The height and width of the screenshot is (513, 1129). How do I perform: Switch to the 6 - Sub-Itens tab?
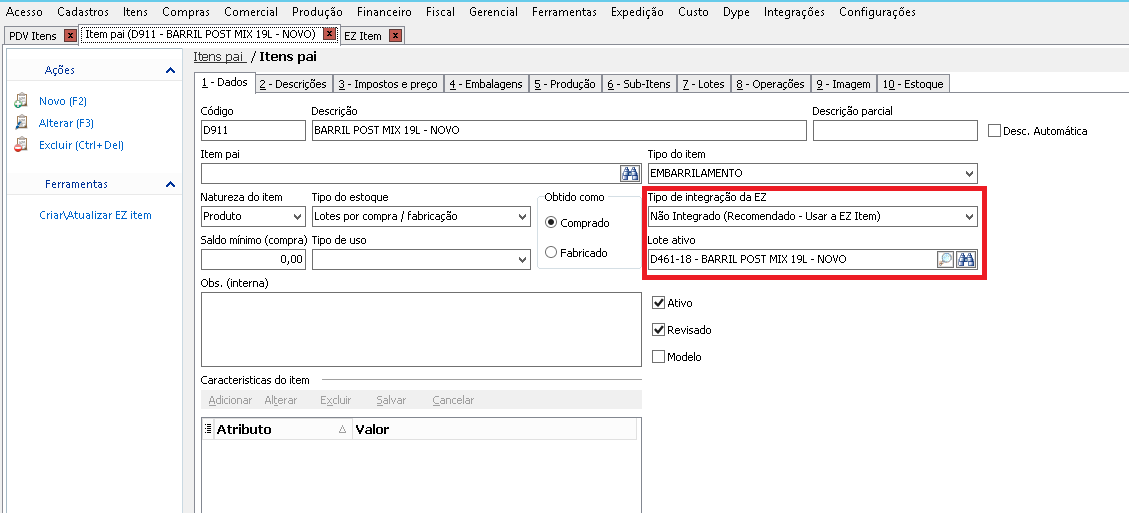click(639, 84)
